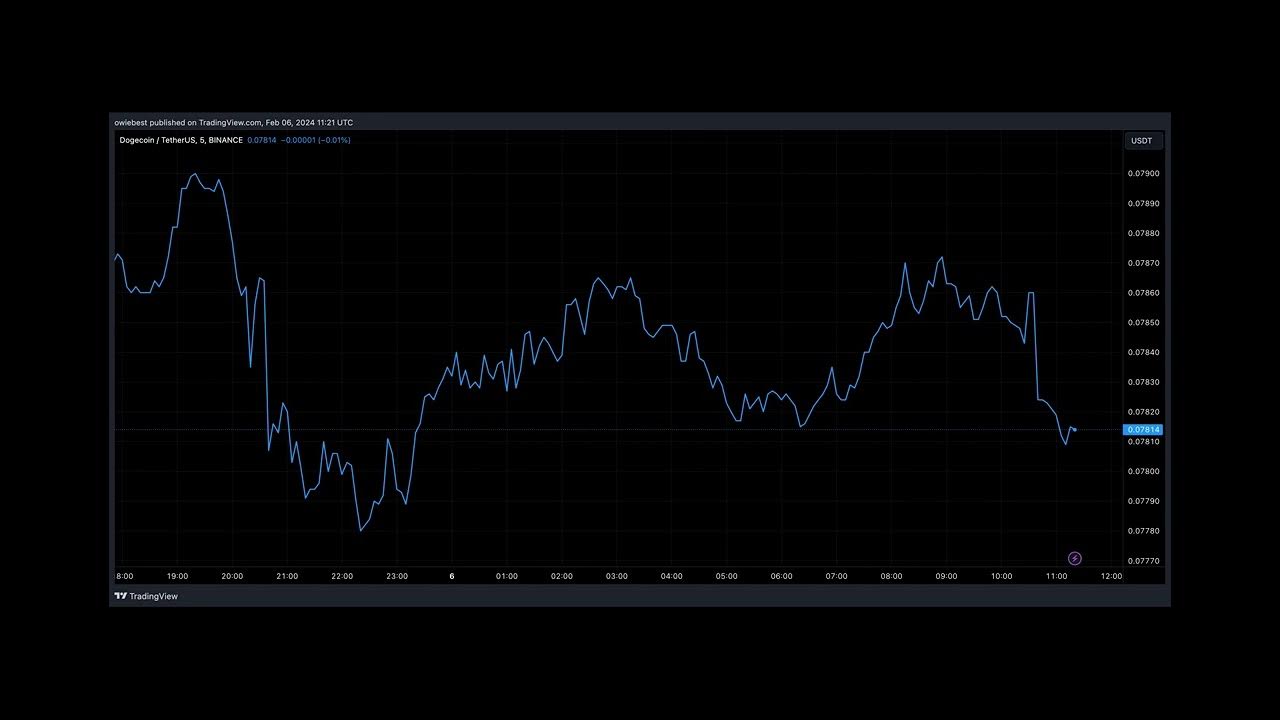Viewport: 1280px width, 720px height.
Task: Click the highlighted 0.07814 current price label
Action: (1144, 430)
